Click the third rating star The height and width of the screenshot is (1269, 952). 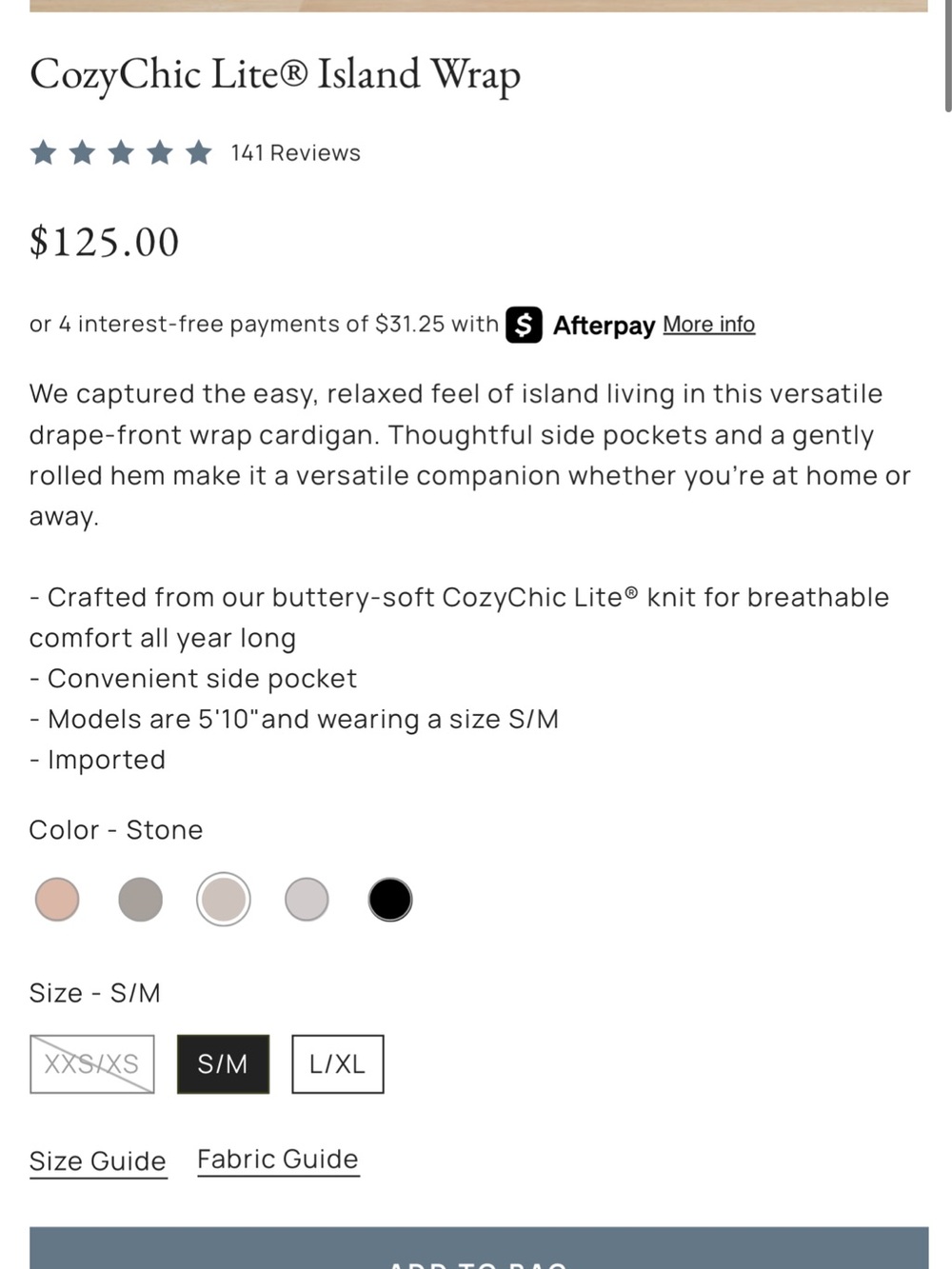121,152
